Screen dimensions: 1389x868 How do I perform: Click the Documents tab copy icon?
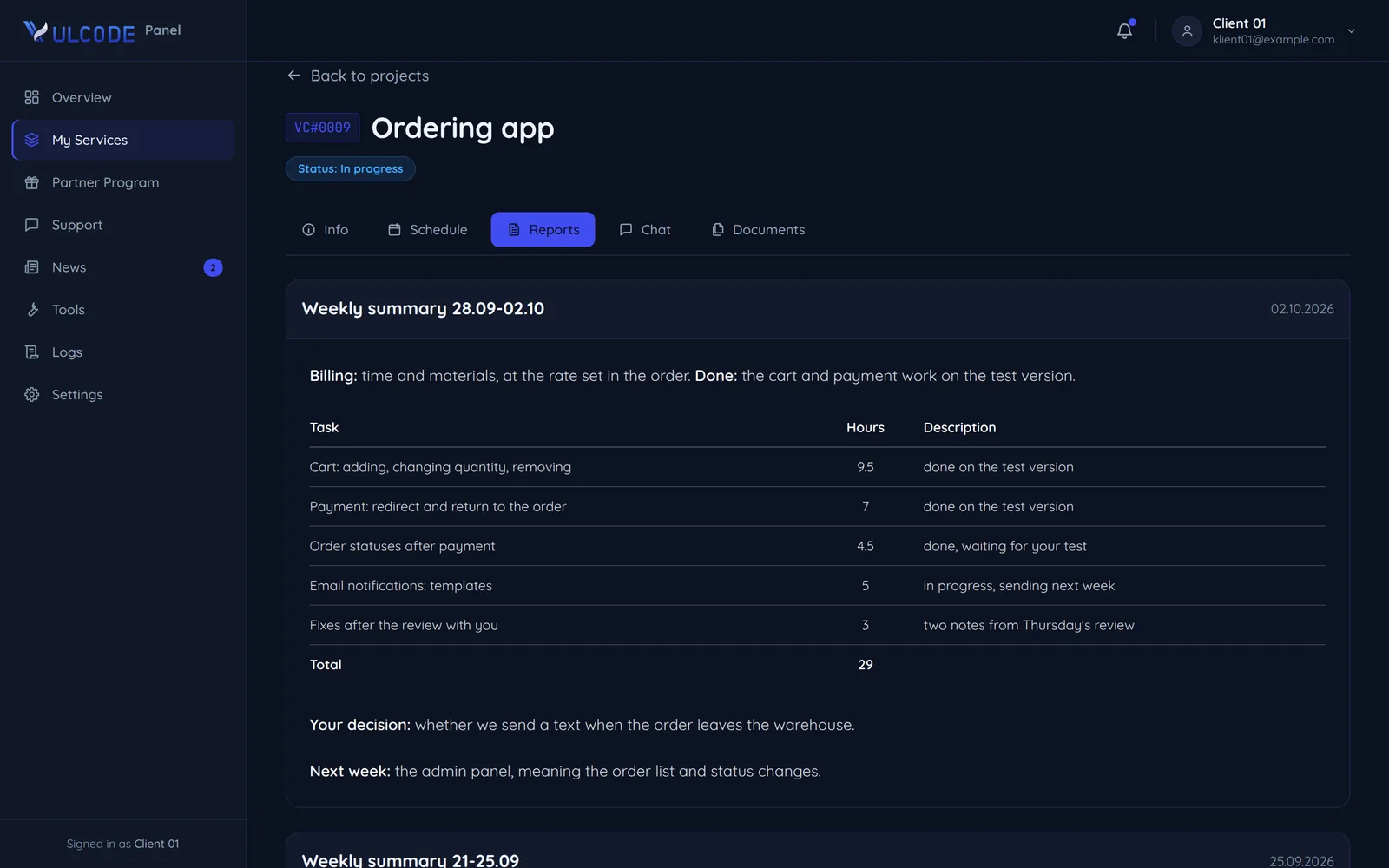718,229
